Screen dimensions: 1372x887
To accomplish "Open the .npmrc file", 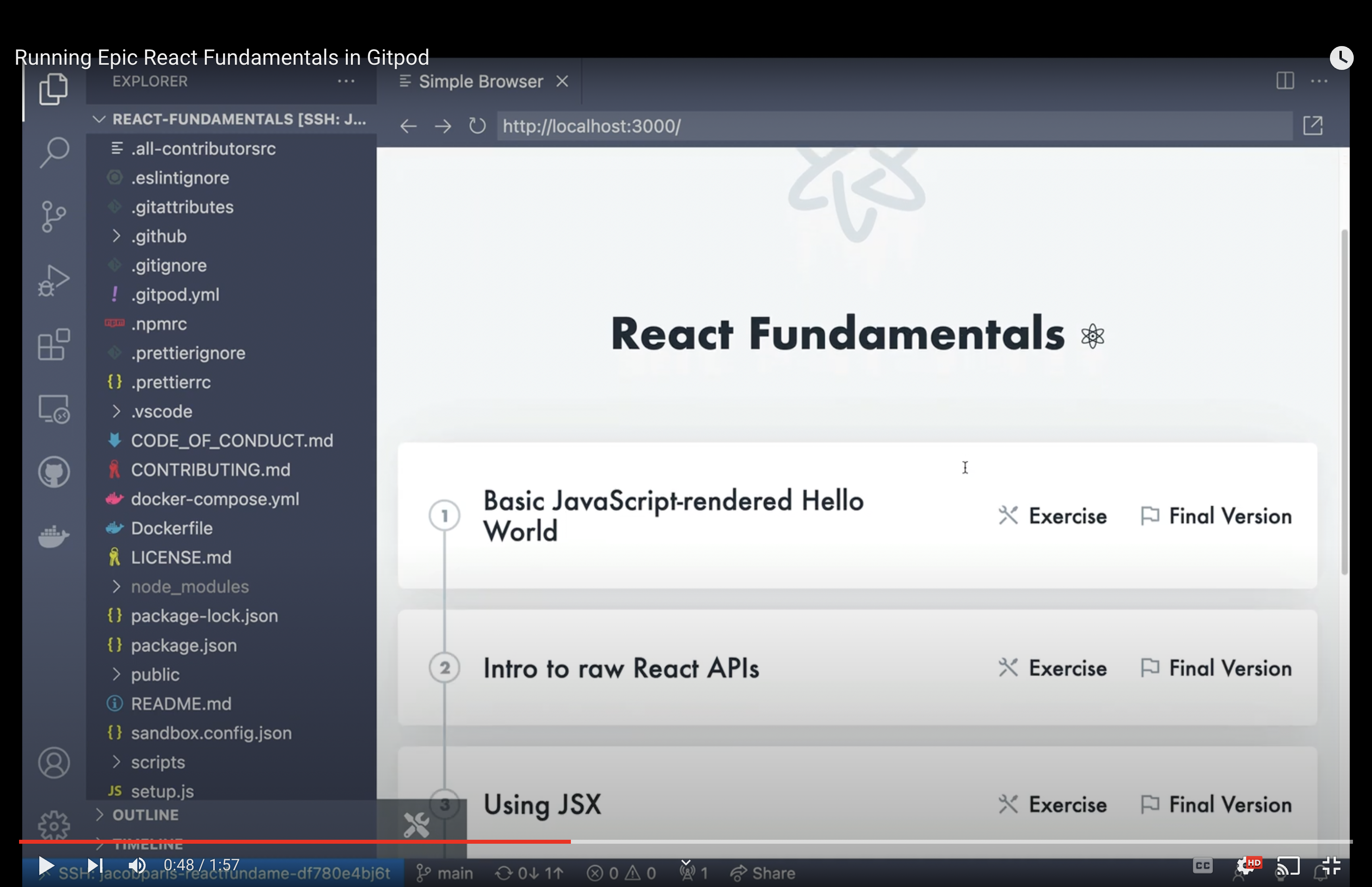I will coord(231,324).
